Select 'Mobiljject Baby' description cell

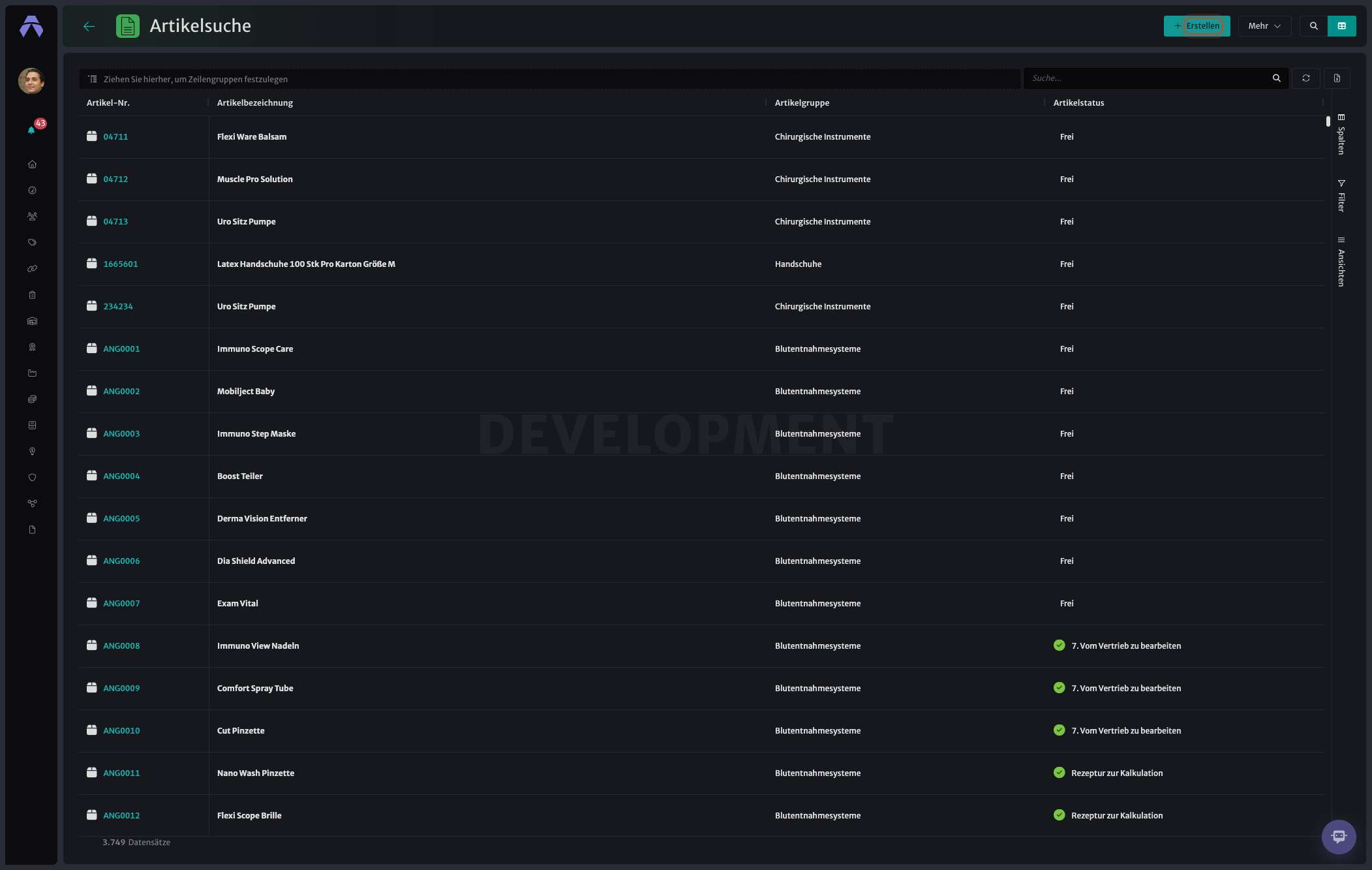[246, 391]
